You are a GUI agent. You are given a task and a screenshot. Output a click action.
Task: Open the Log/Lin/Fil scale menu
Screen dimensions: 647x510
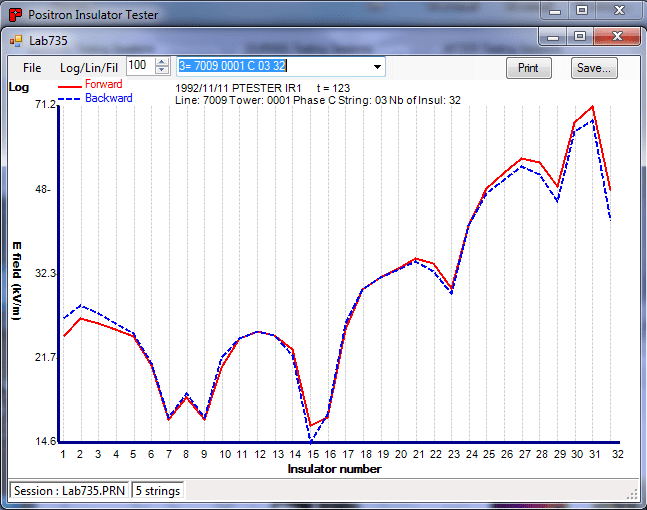(x=88, y=68)
